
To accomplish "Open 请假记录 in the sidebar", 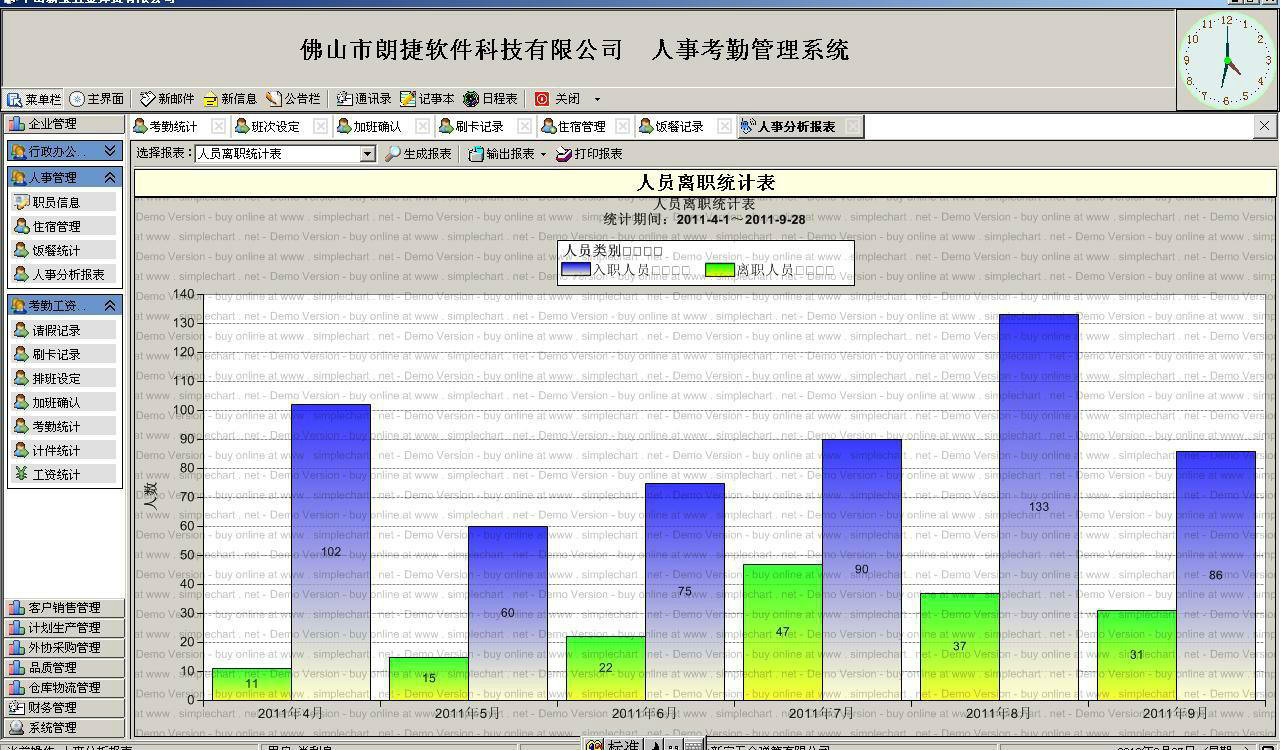I will click(x=64, y=330).
